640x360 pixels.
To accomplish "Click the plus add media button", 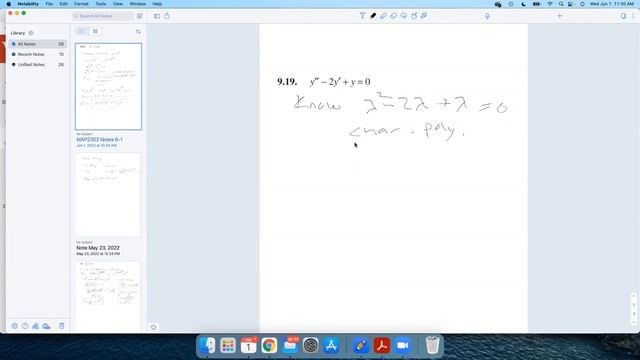I will tap(560, 16).
